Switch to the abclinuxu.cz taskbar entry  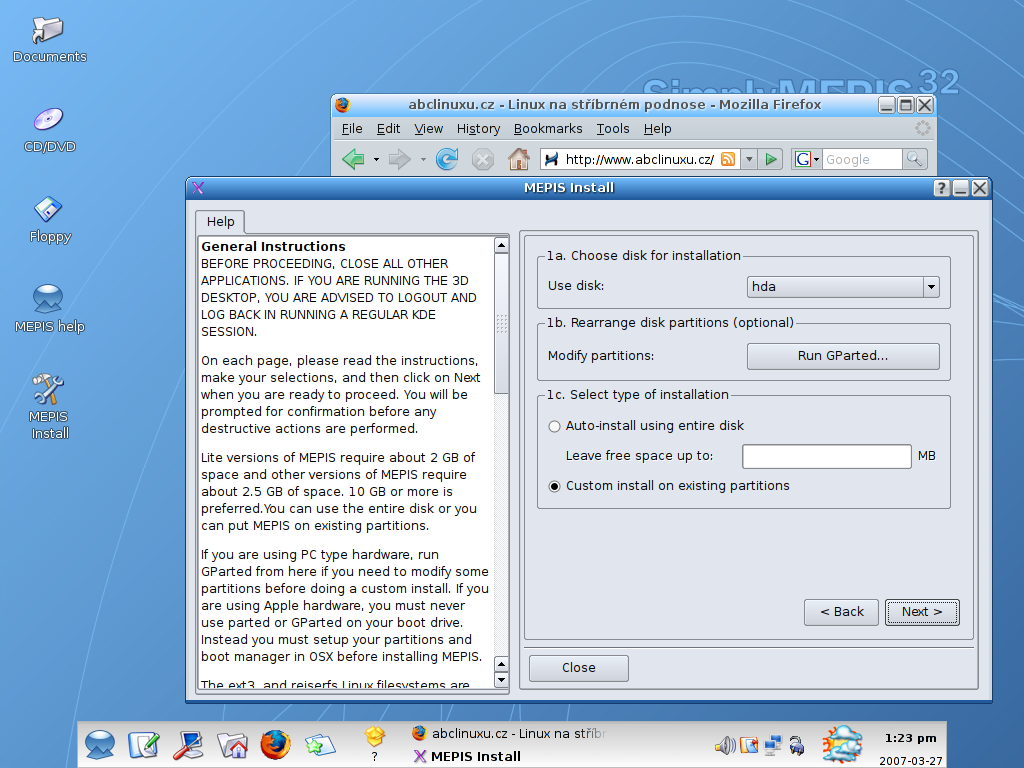(509, 733)
